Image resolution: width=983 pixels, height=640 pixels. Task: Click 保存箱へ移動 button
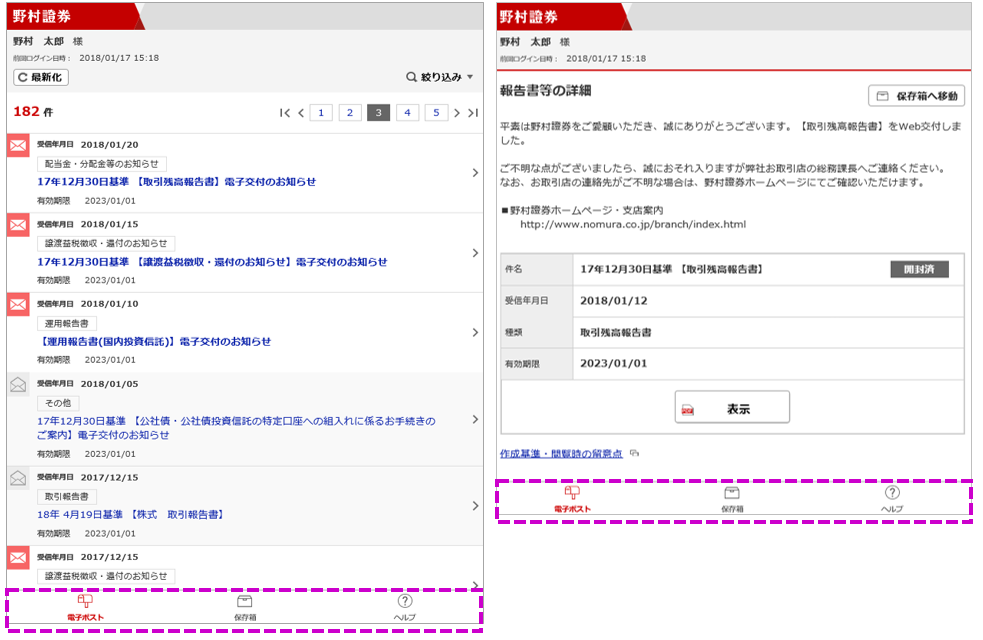917,96
